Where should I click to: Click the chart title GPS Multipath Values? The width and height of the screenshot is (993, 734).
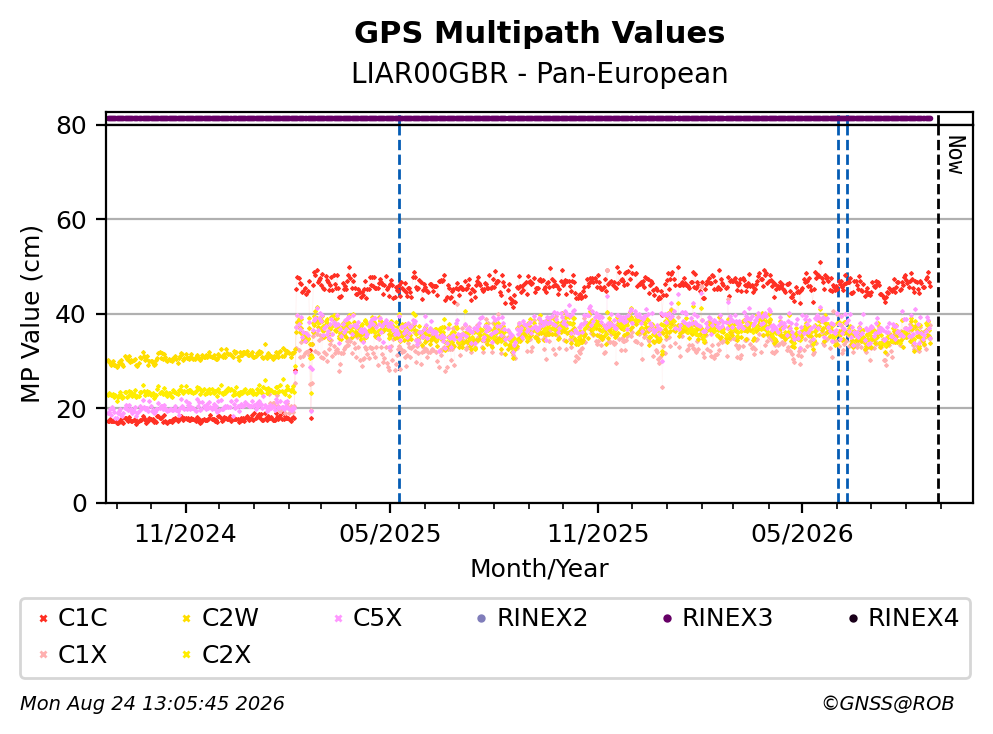tap(540, 32)
